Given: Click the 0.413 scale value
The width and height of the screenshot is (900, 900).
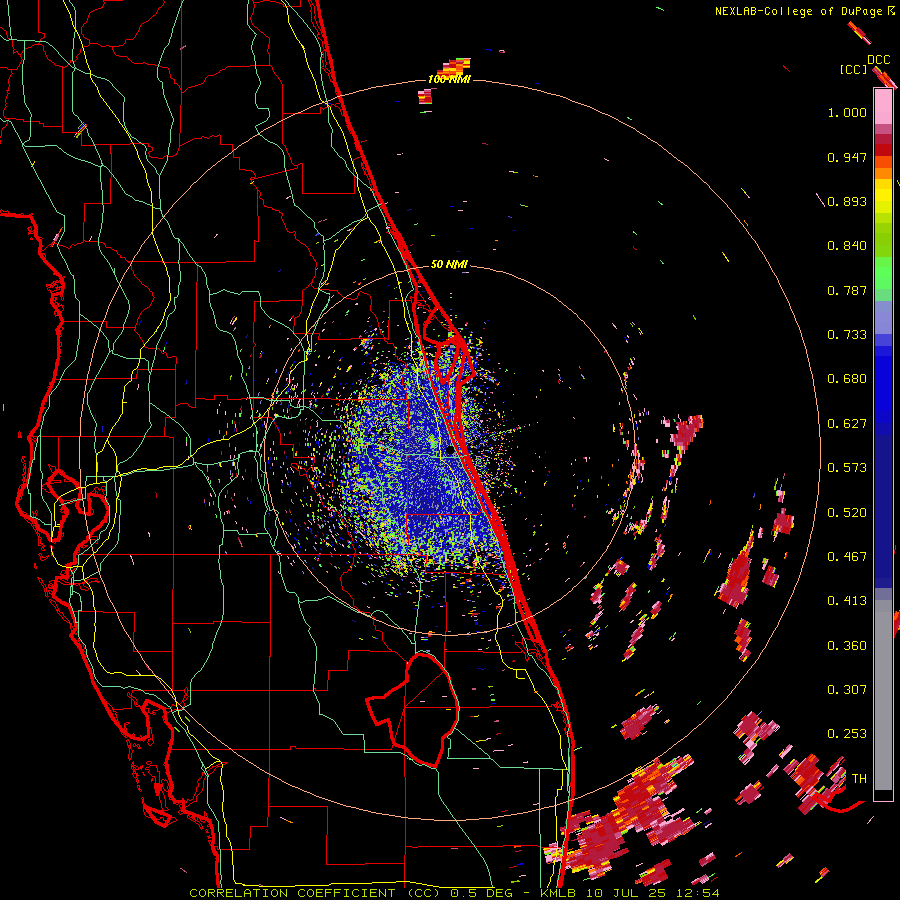Looking at the screenshot, I should click(x=847, y=601).
